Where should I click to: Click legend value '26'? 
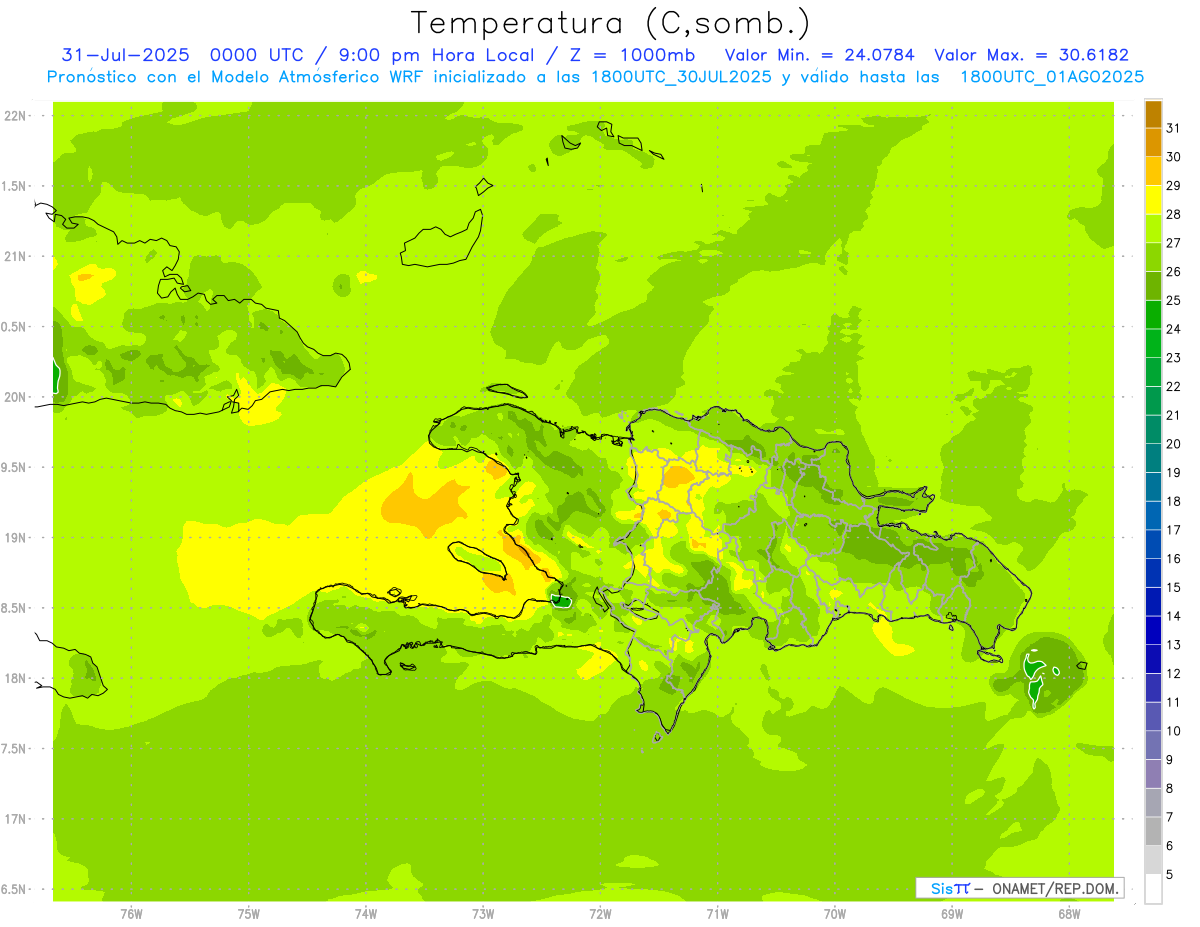(1173, 271)
